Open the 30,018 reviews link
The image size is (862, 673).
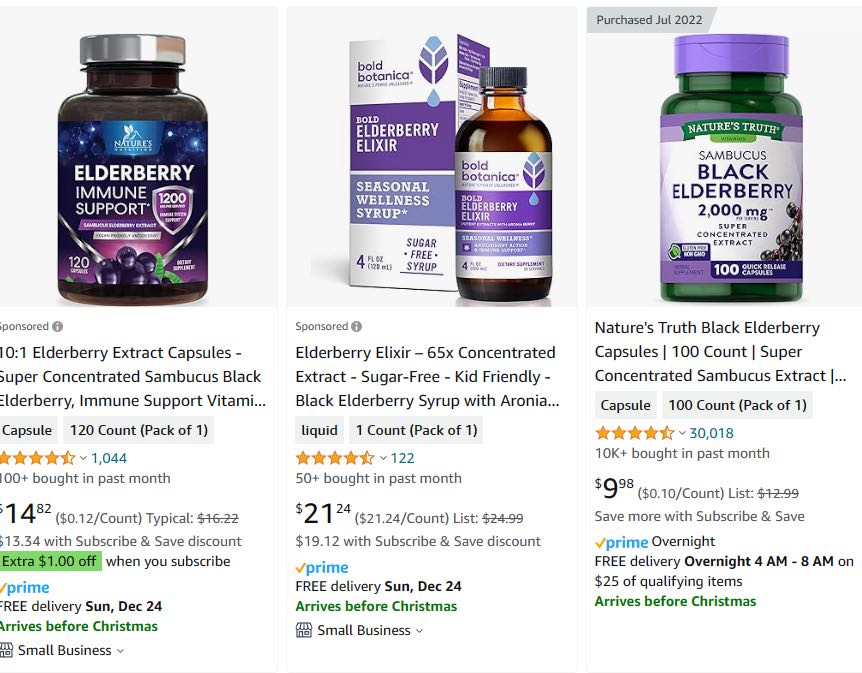[x=711, y=433]
